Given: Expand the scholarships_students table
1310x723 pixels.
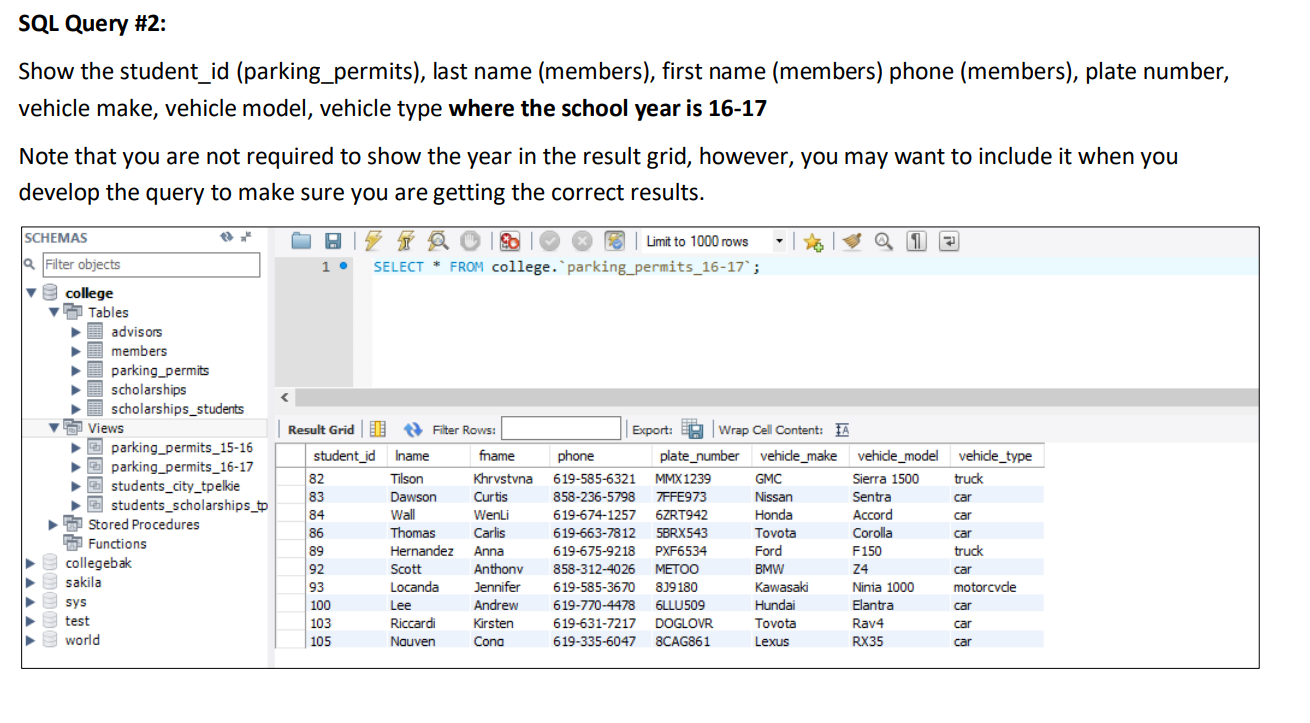Looking at the screenshot, I should 75,408.
